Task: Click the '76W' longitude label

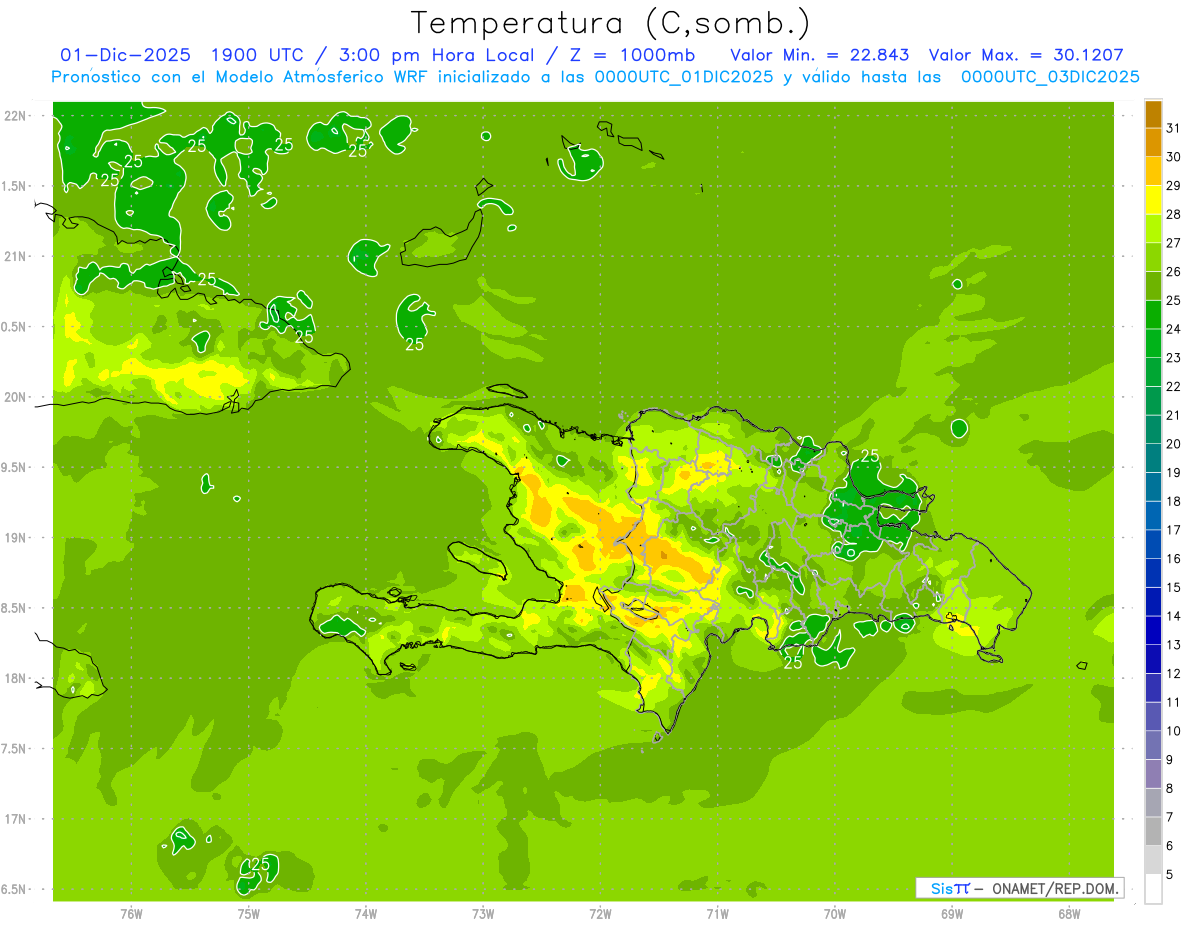Action: (131, 913)
